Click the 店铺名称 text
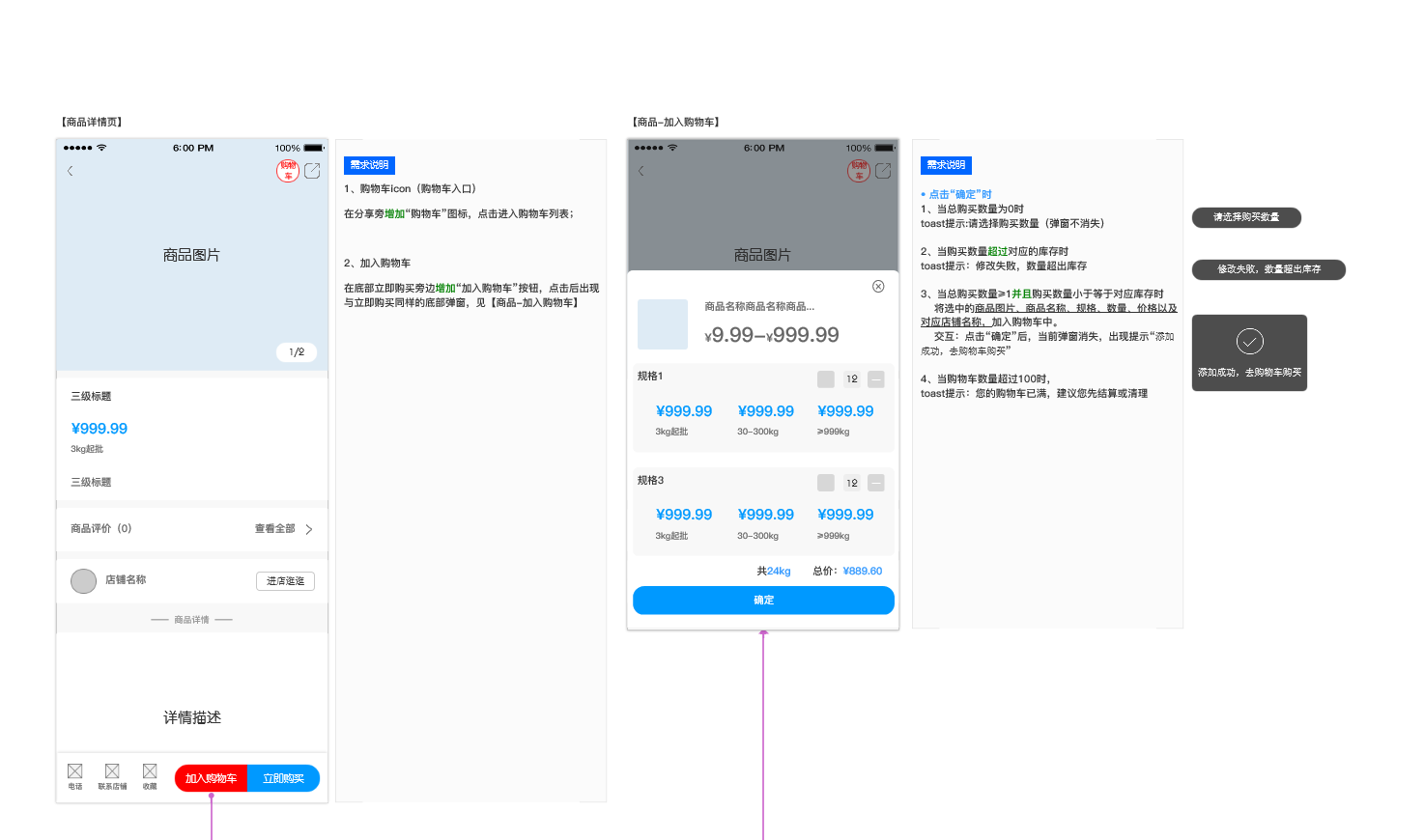Screen dimensions: 1424x840 (x=126, y=580)
